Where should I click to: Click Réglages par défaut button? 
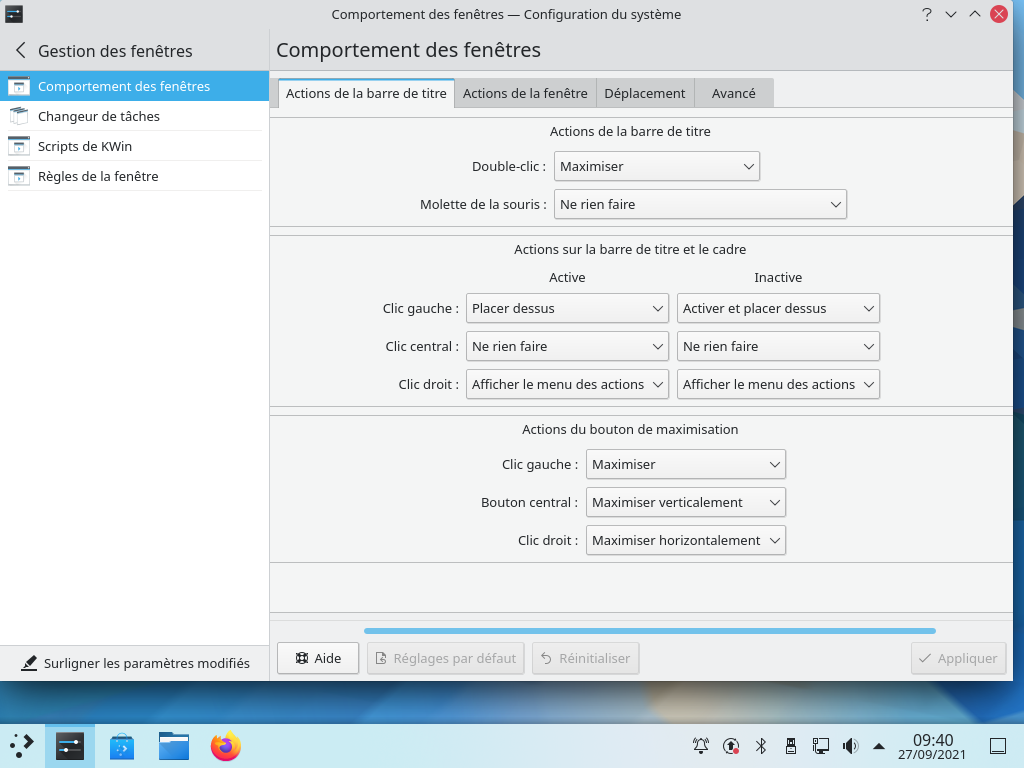click(x=445, y=658)
